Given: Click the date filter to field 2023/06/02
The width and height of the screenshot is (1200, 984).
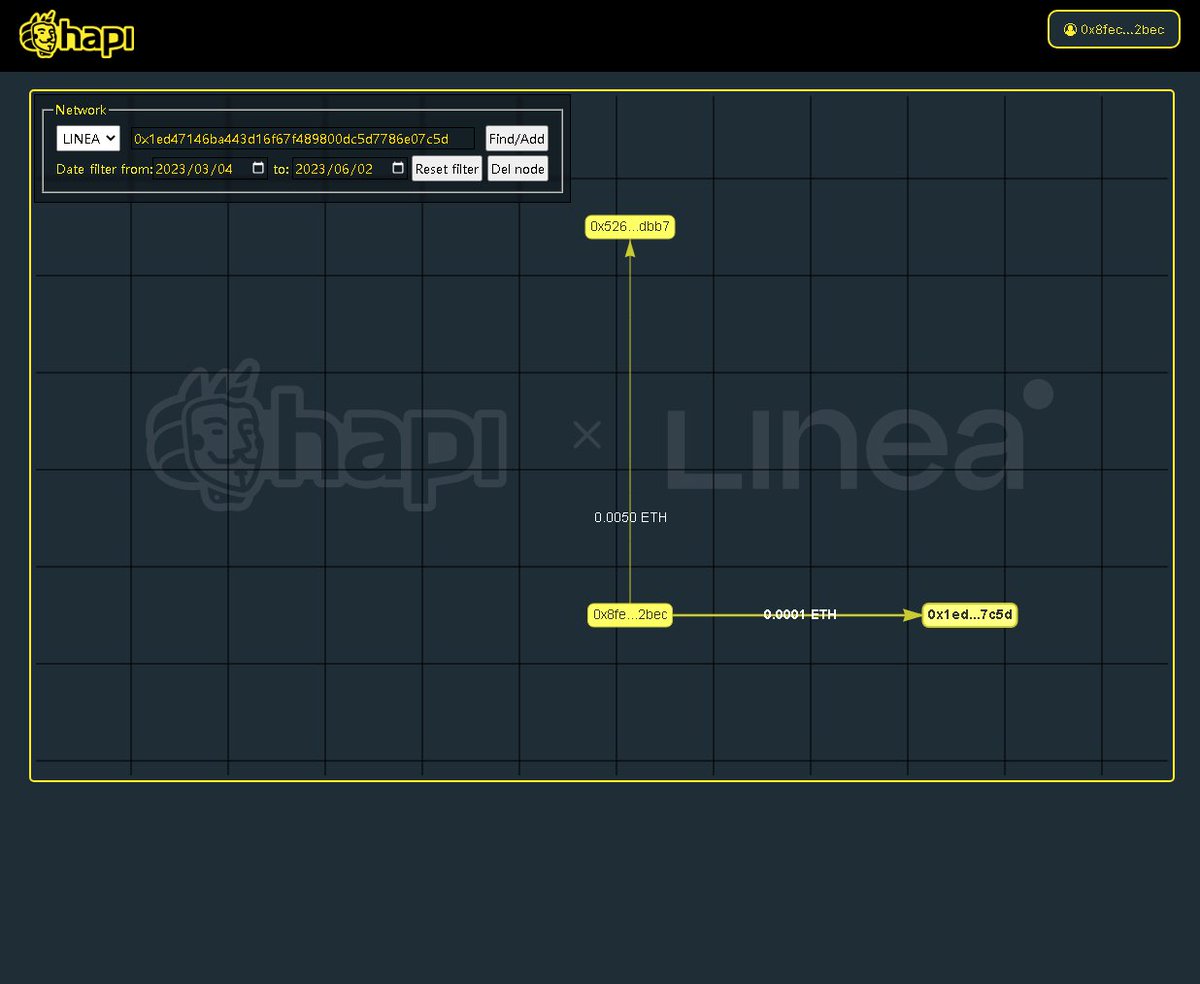Looking at the screenshot, I should [350, 169].
